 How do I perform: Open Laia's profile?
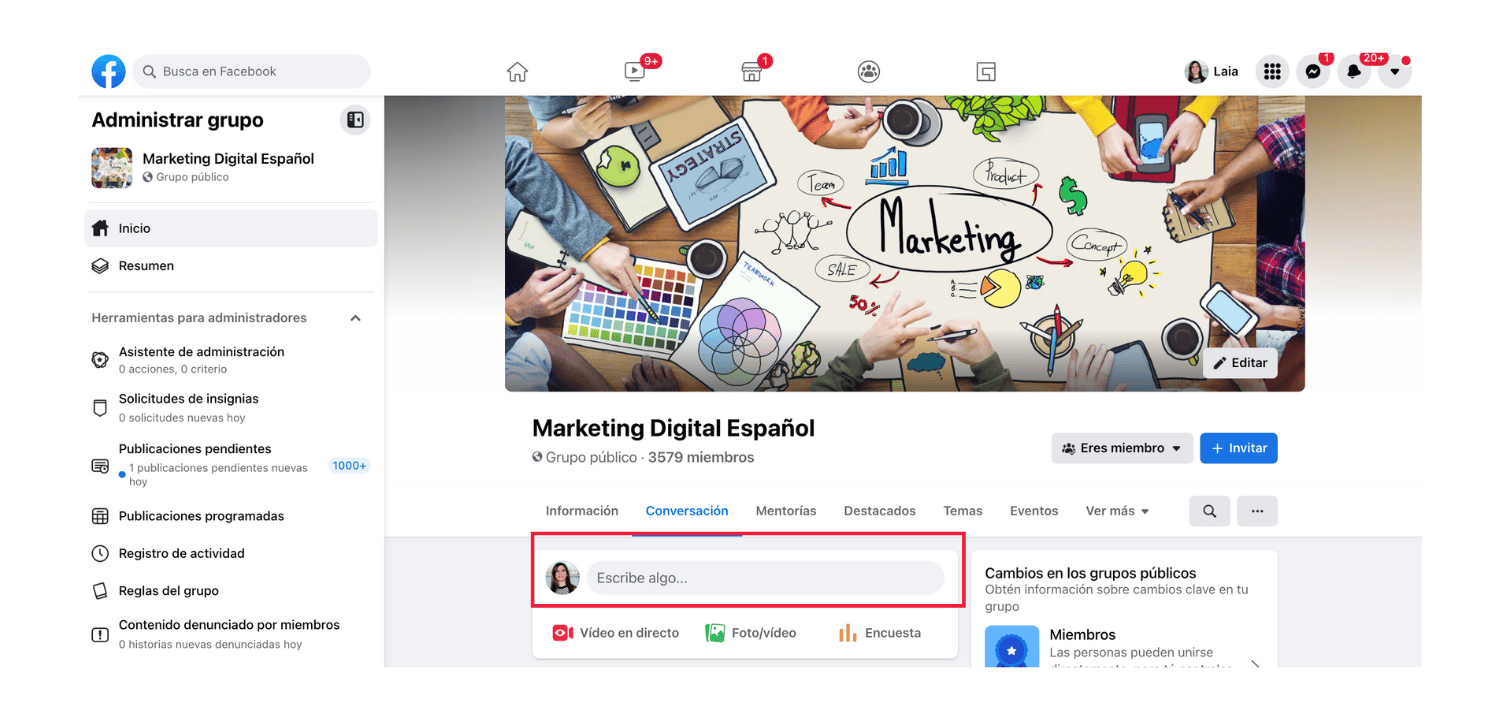1212,71
